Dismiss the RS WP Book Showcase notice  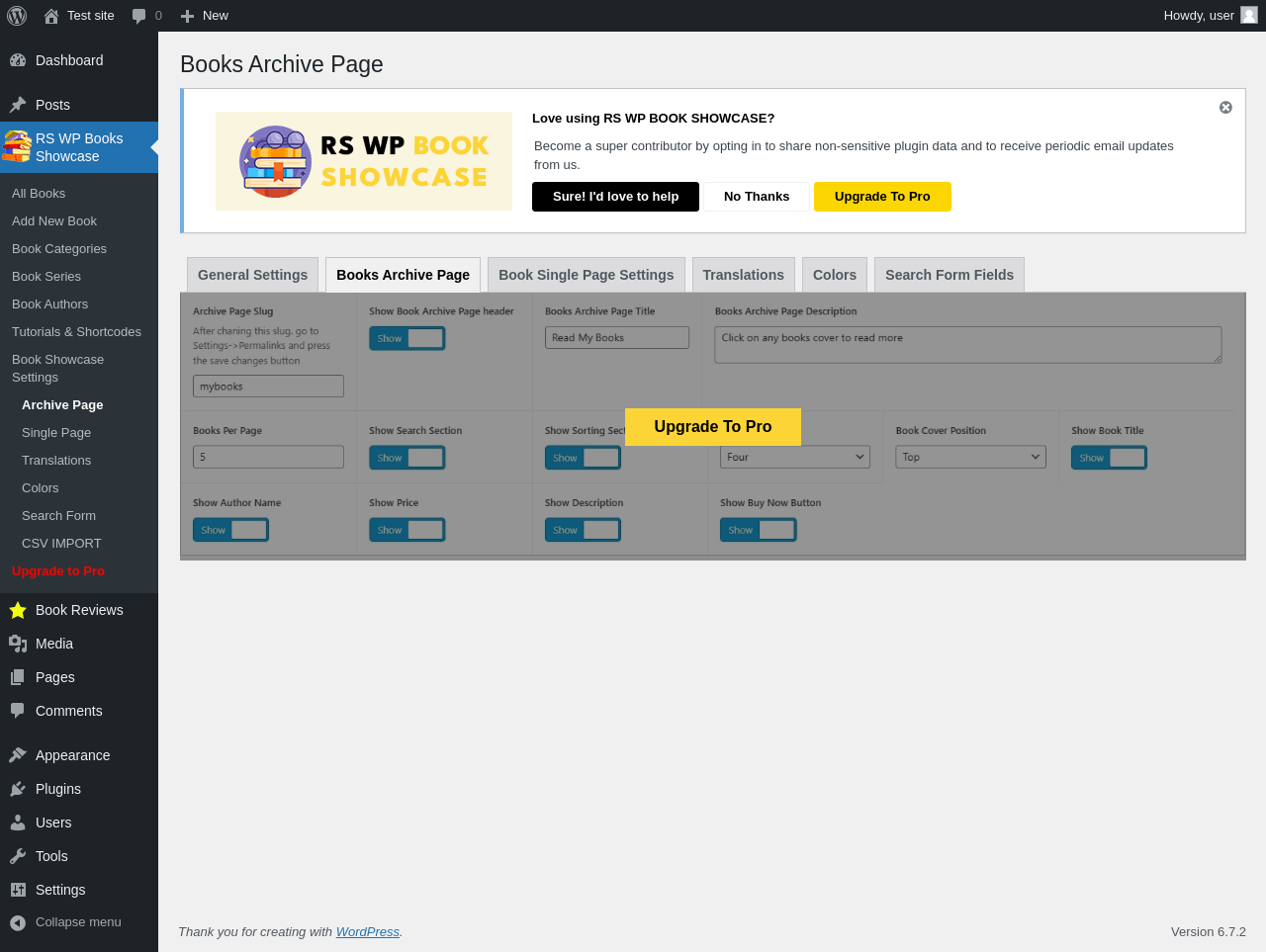[x=1225, y=108]
